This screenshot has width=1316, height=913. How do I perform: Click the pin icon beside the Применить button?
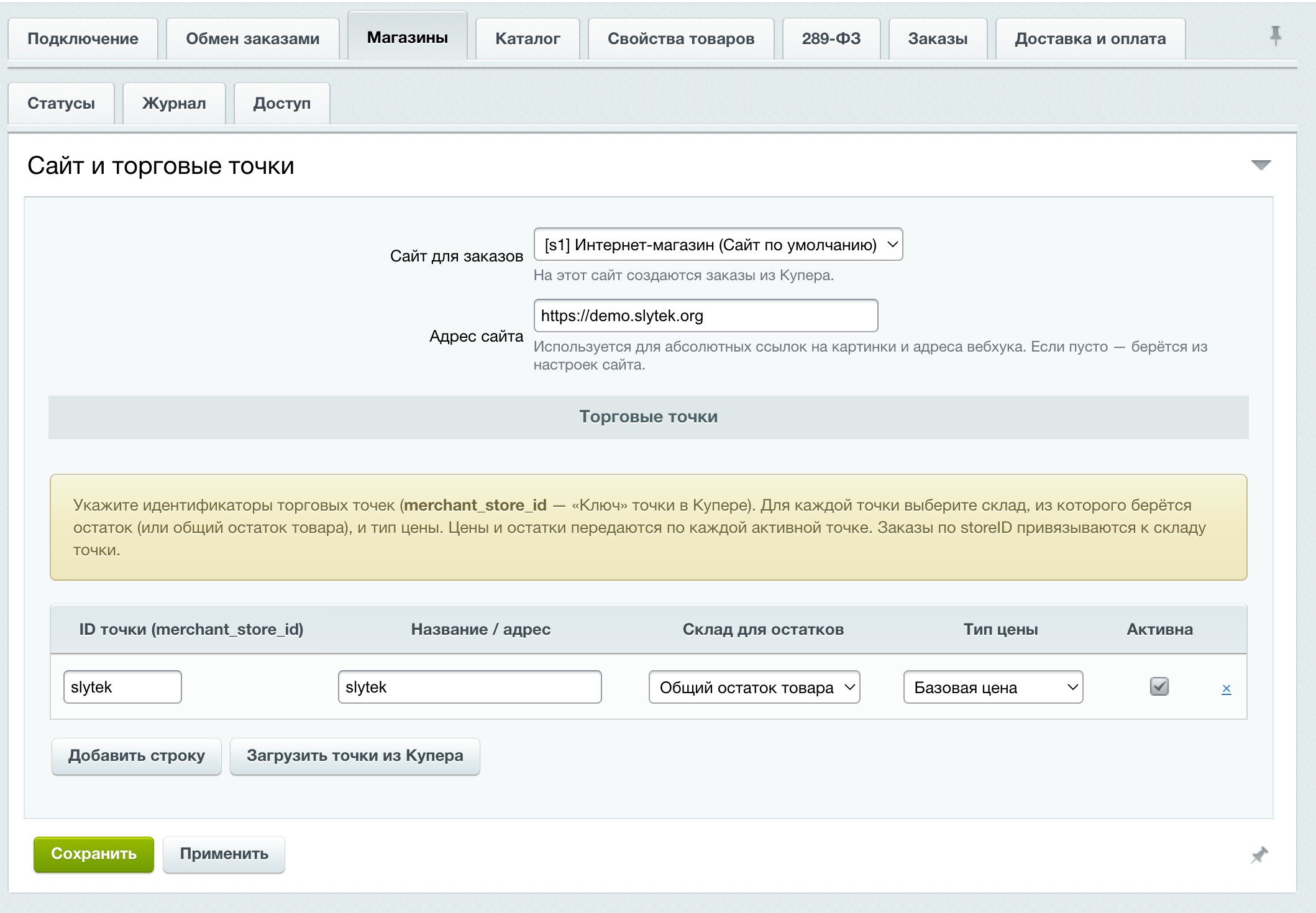(x=1259, y=855)
